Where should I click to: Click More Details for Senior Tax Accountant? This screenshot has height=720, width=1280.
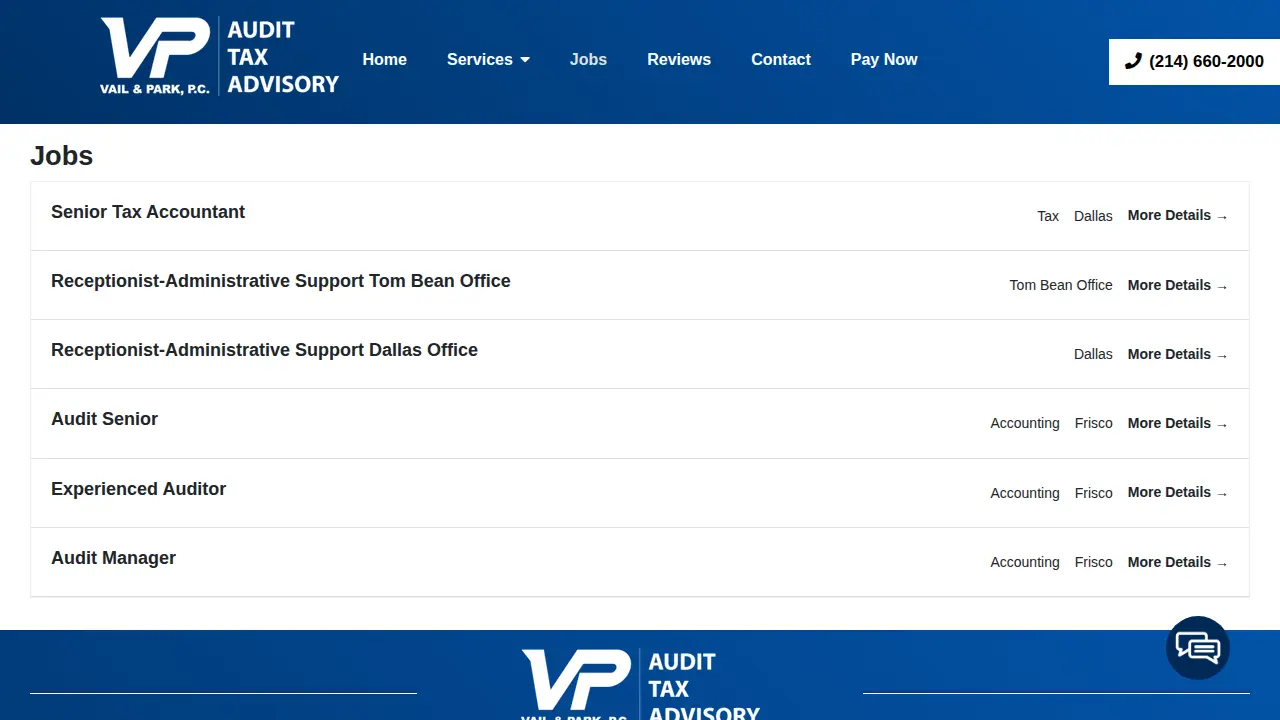pyautogui.click(x=1178, y=215)
